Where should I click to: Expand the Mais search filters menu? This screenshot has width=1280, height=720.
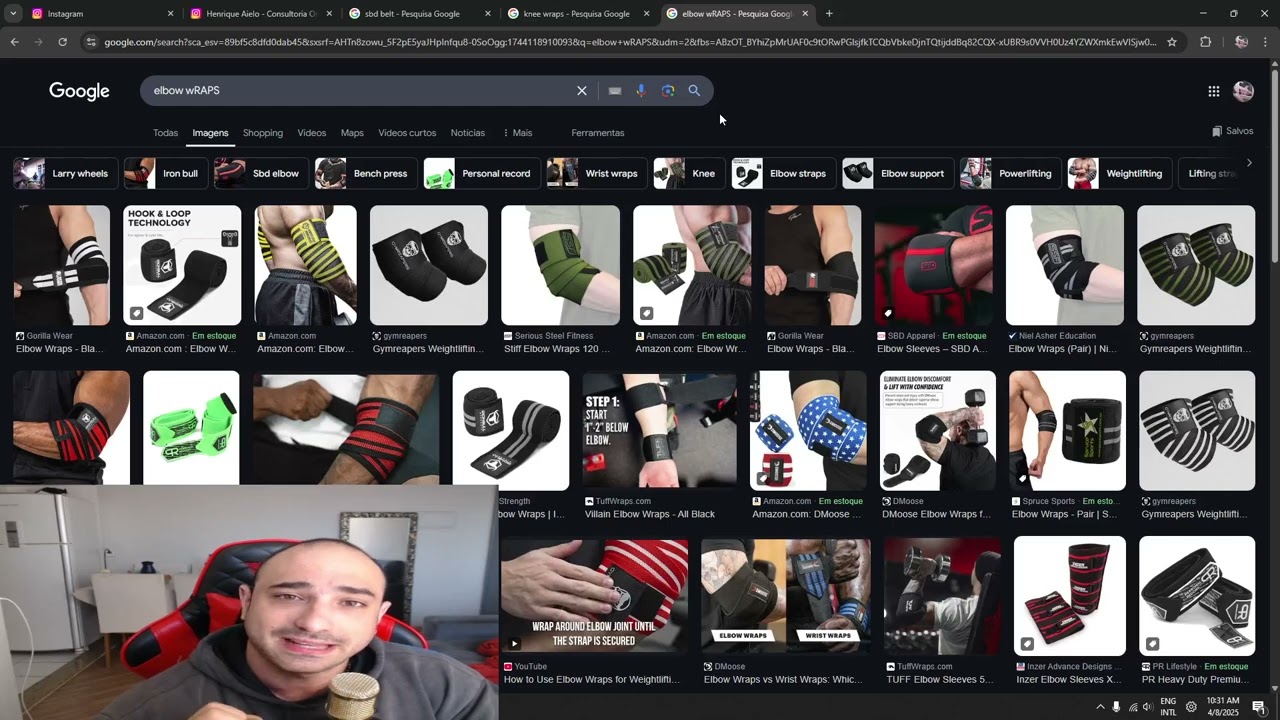coord(518,133)
